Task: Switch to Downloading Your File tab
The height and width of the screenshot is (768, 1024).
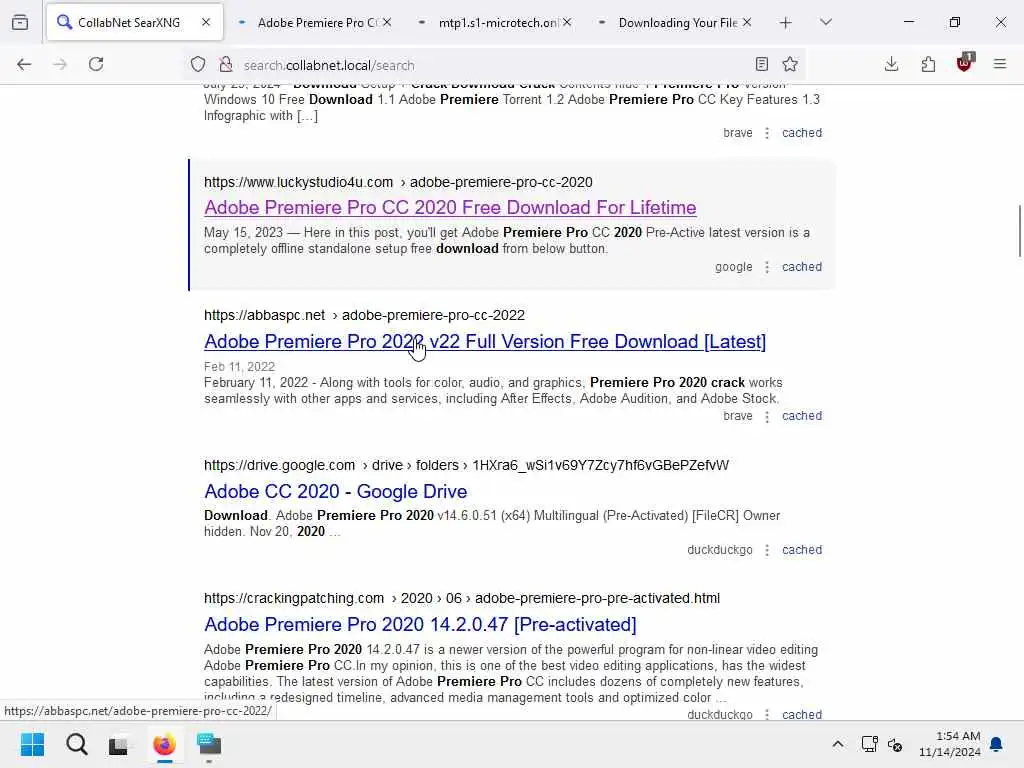Action: point(675,23)
